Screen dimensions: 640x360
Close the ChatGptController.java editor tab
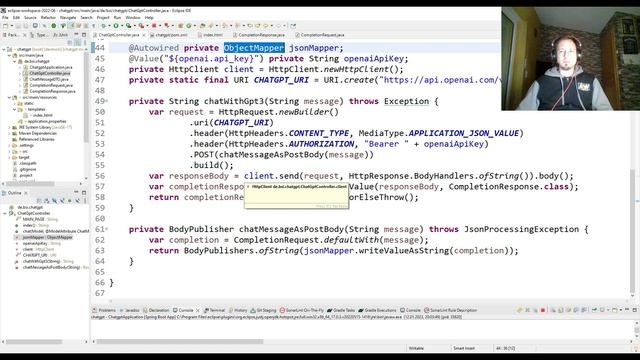(x=143, y=35)
